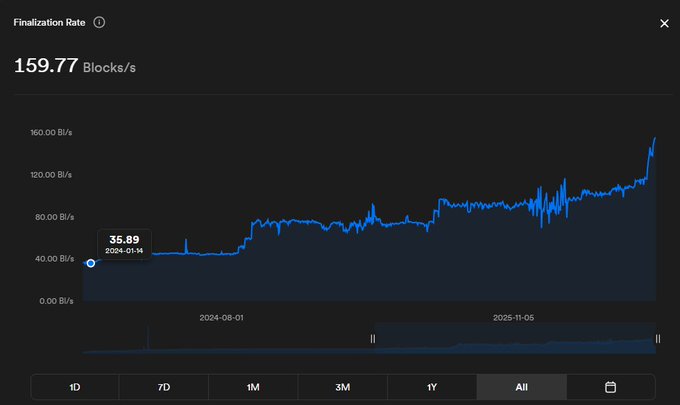Choose the All time range

tap(522, 387)
